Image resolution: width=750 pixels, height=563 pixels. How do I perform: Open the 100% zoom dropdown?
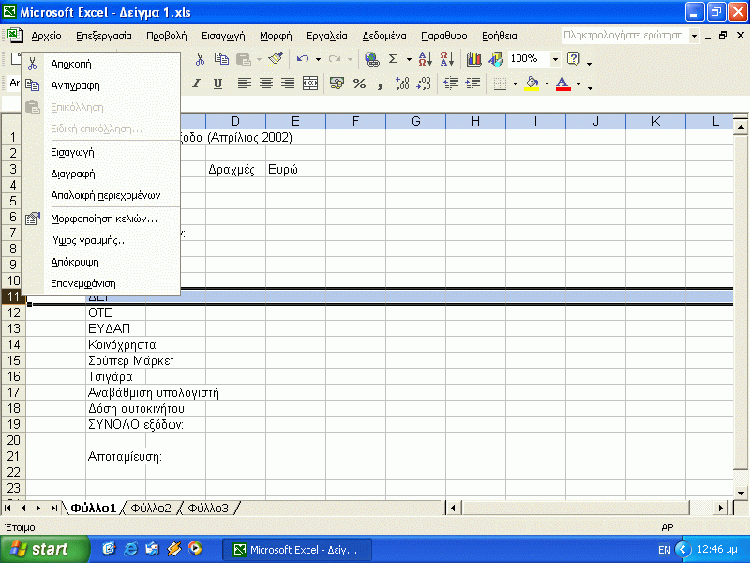point(555,59)
